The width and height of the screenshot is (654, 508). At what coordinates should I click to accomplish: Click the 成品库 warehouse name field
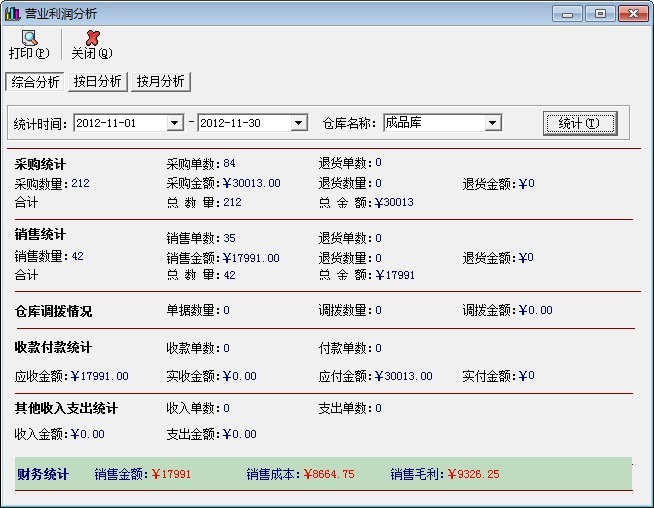[x=432, y=123]
